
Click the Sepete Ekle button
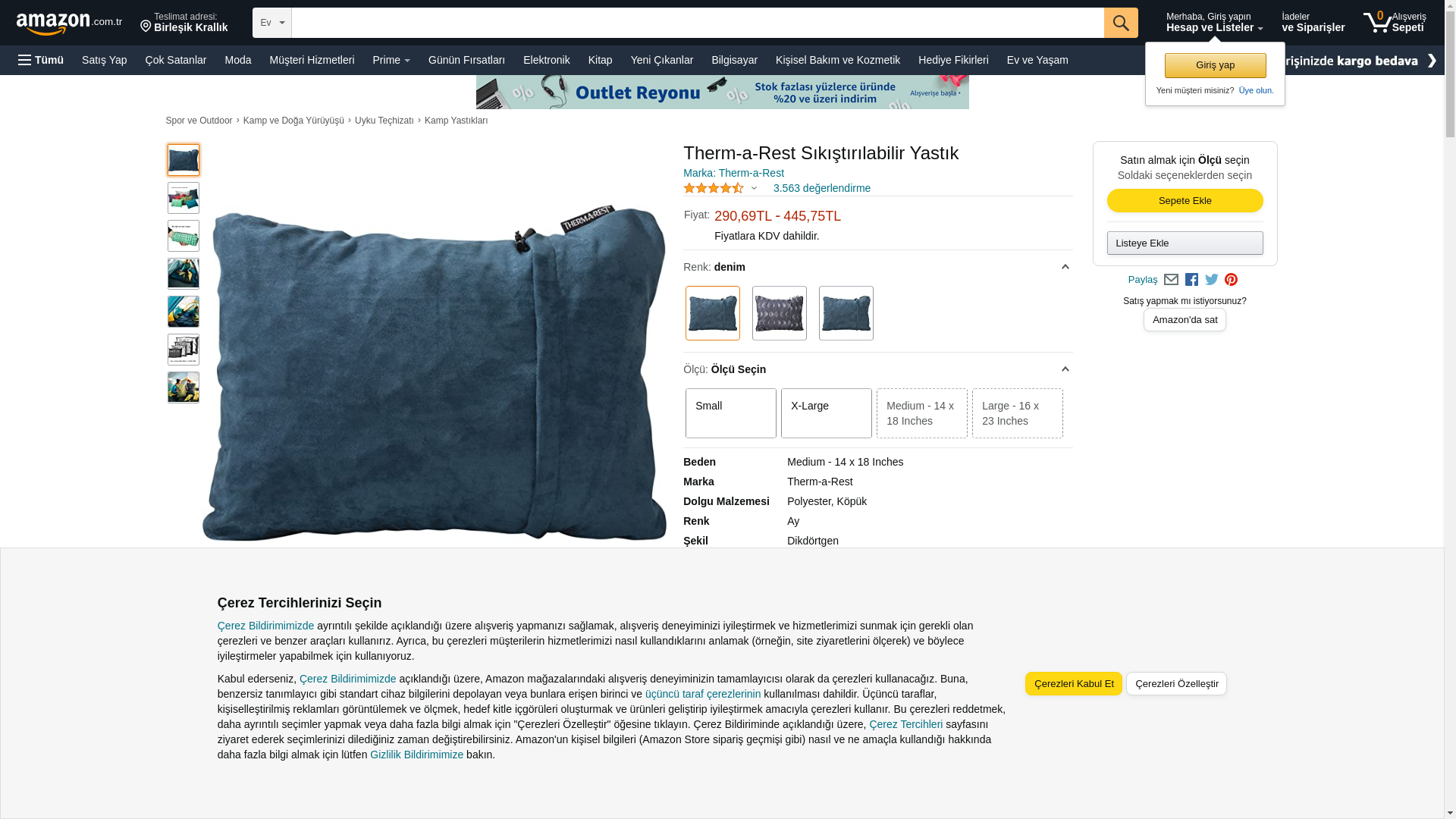[x=1185, y=201]
